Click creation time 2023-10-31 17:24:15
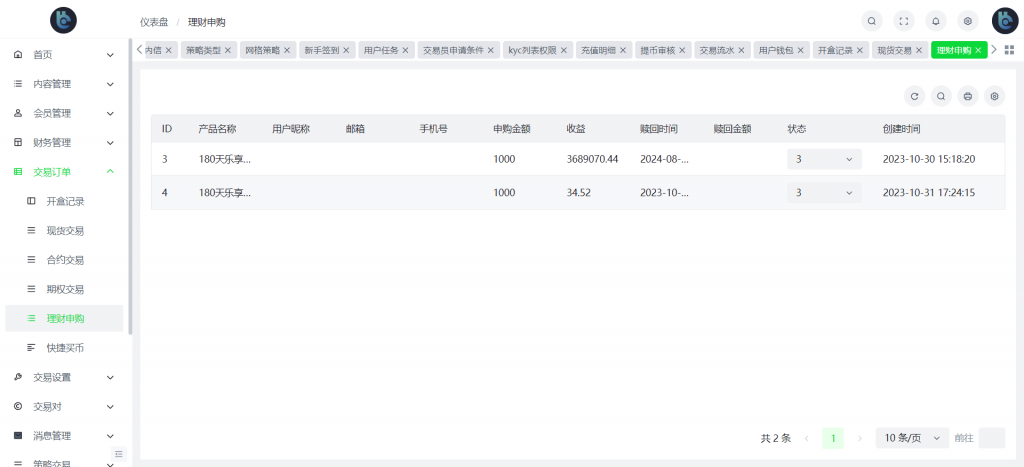This screenshot has width=1024, height=467. [929, 193]
